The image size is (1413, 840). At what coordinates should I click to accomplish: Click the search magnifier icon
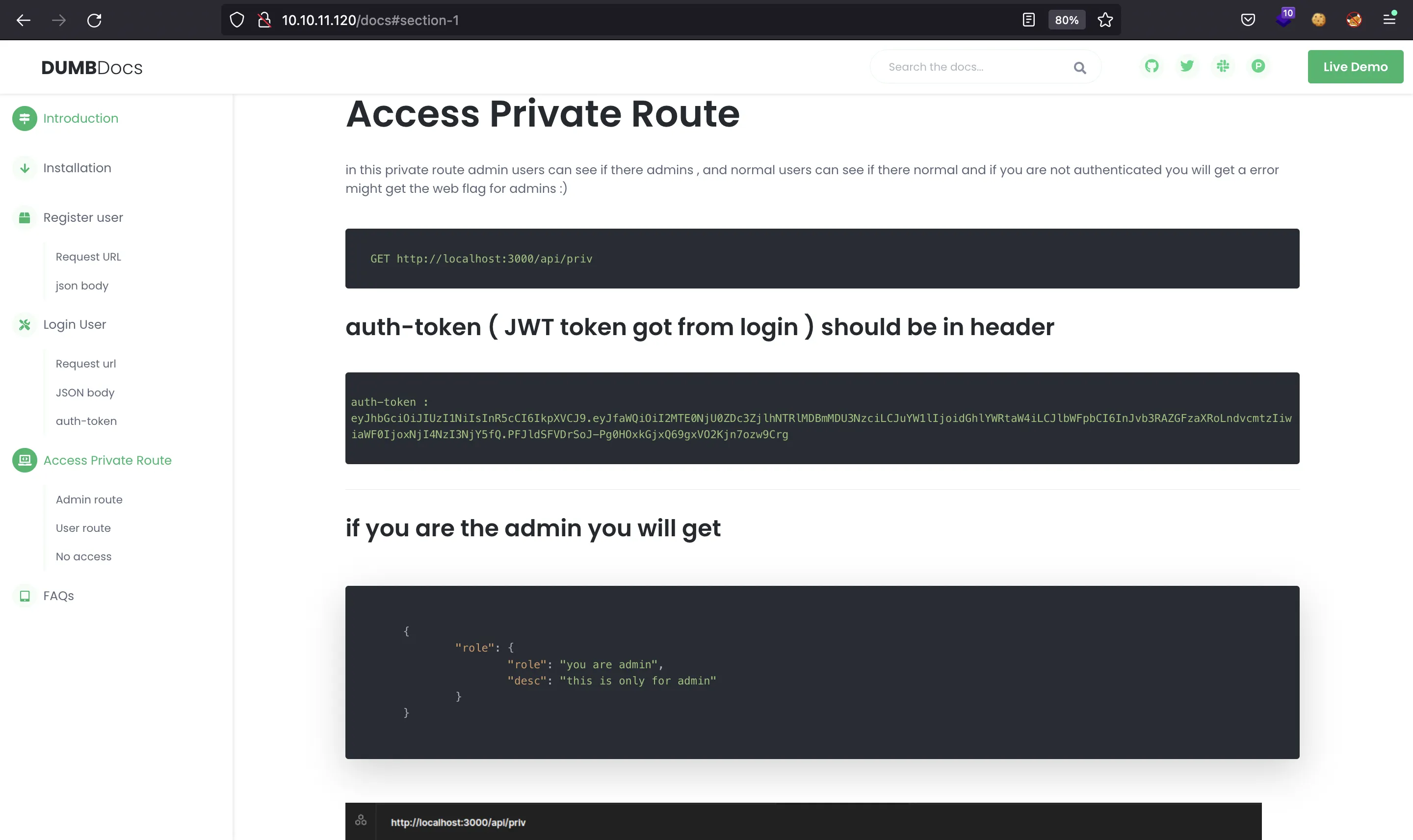coord(1080,67)
